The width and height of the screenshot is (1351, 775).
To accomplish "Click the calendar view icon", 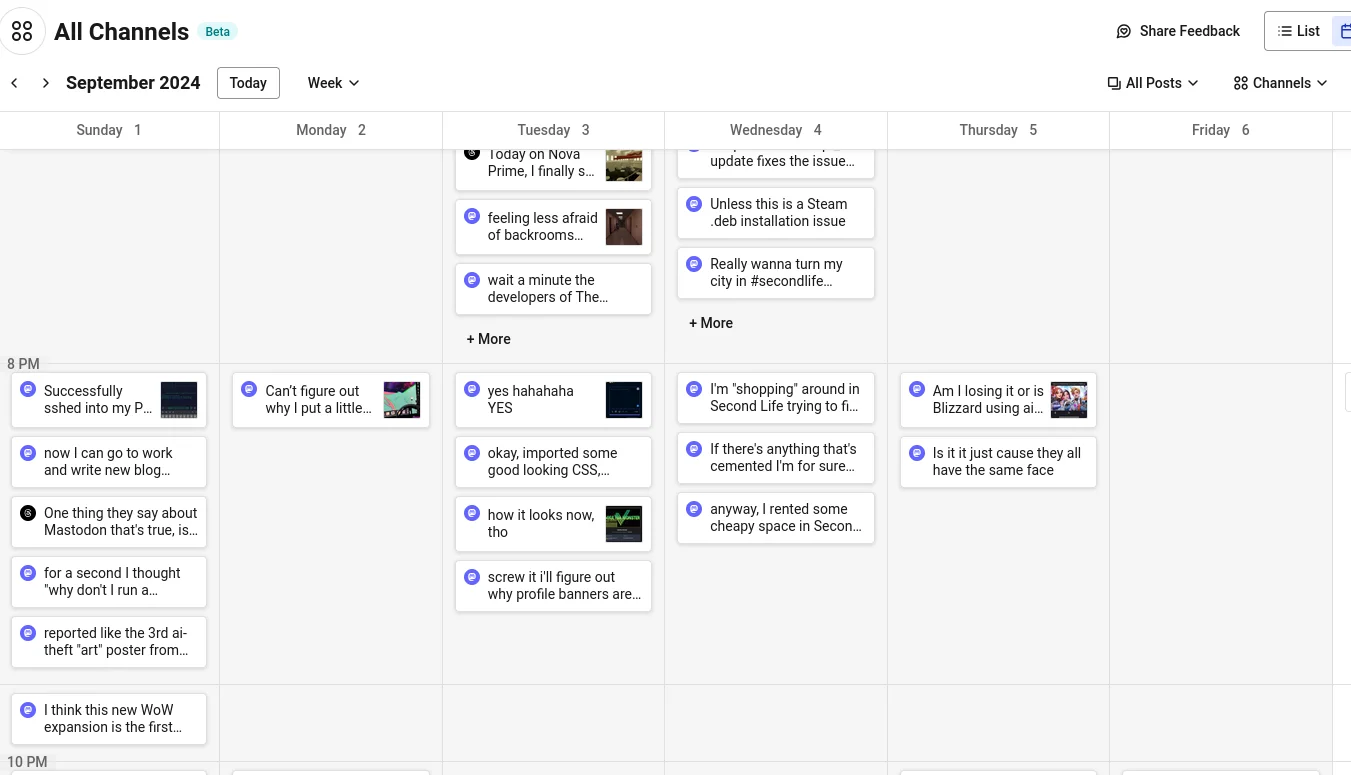I will (1345, 31).
